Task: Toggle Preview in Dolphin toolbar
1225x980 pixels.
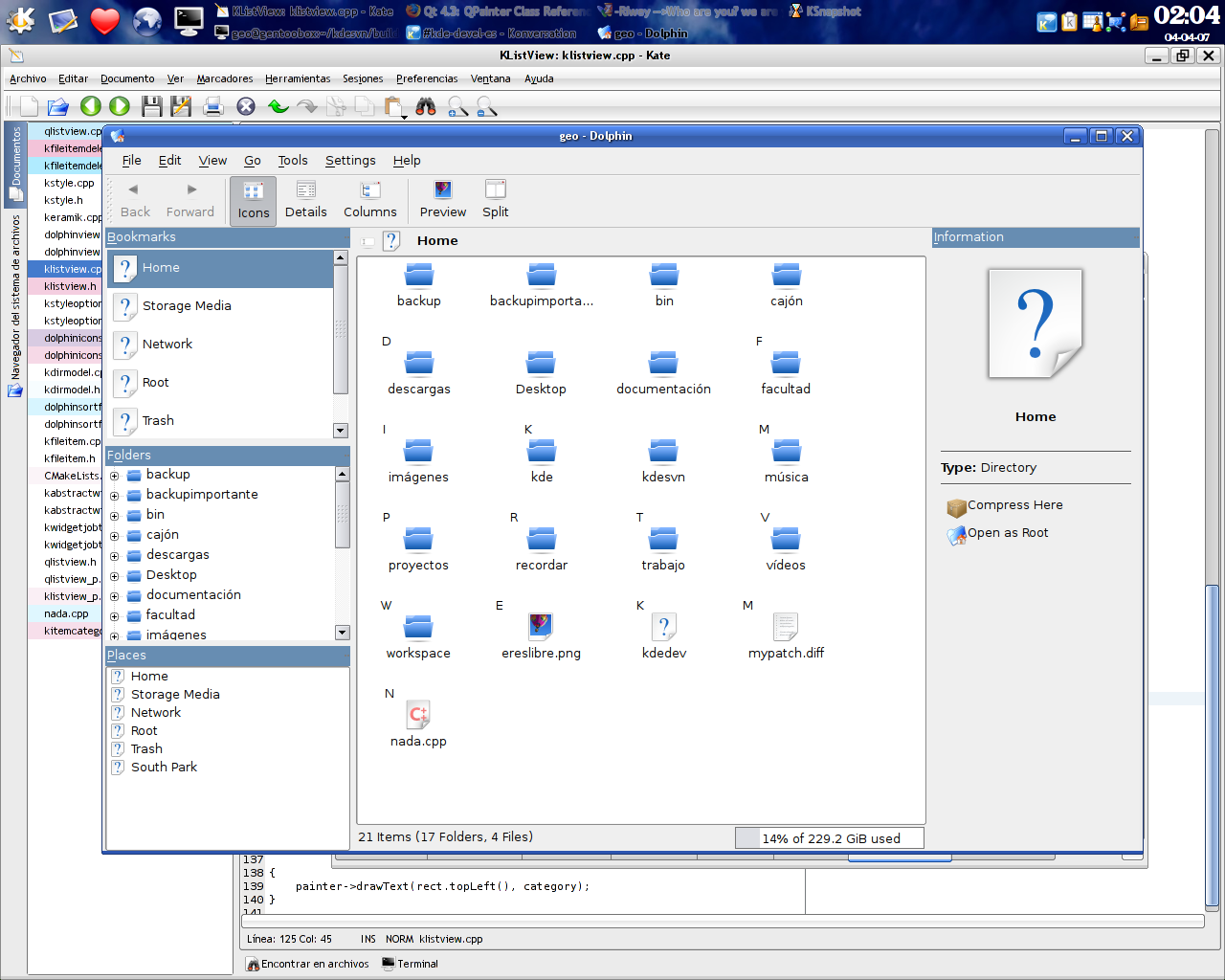Action: pyautogui.click(x=443, y=200)
